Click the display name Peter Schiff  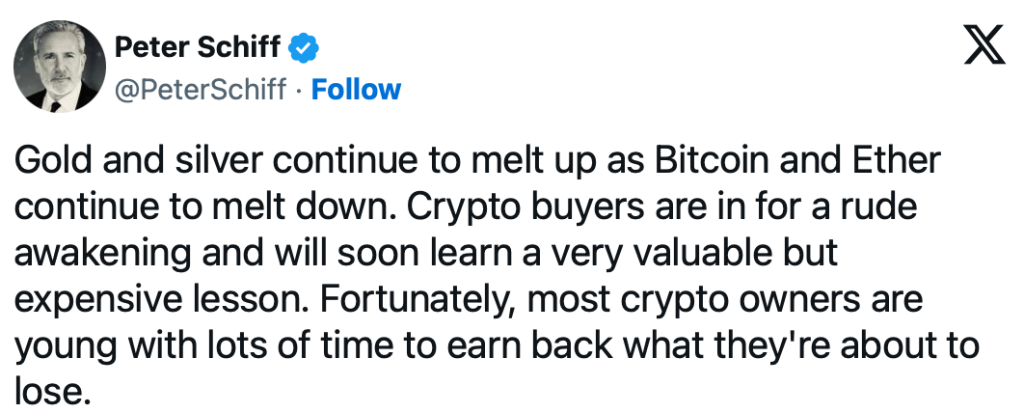click(x=200, y=46)
